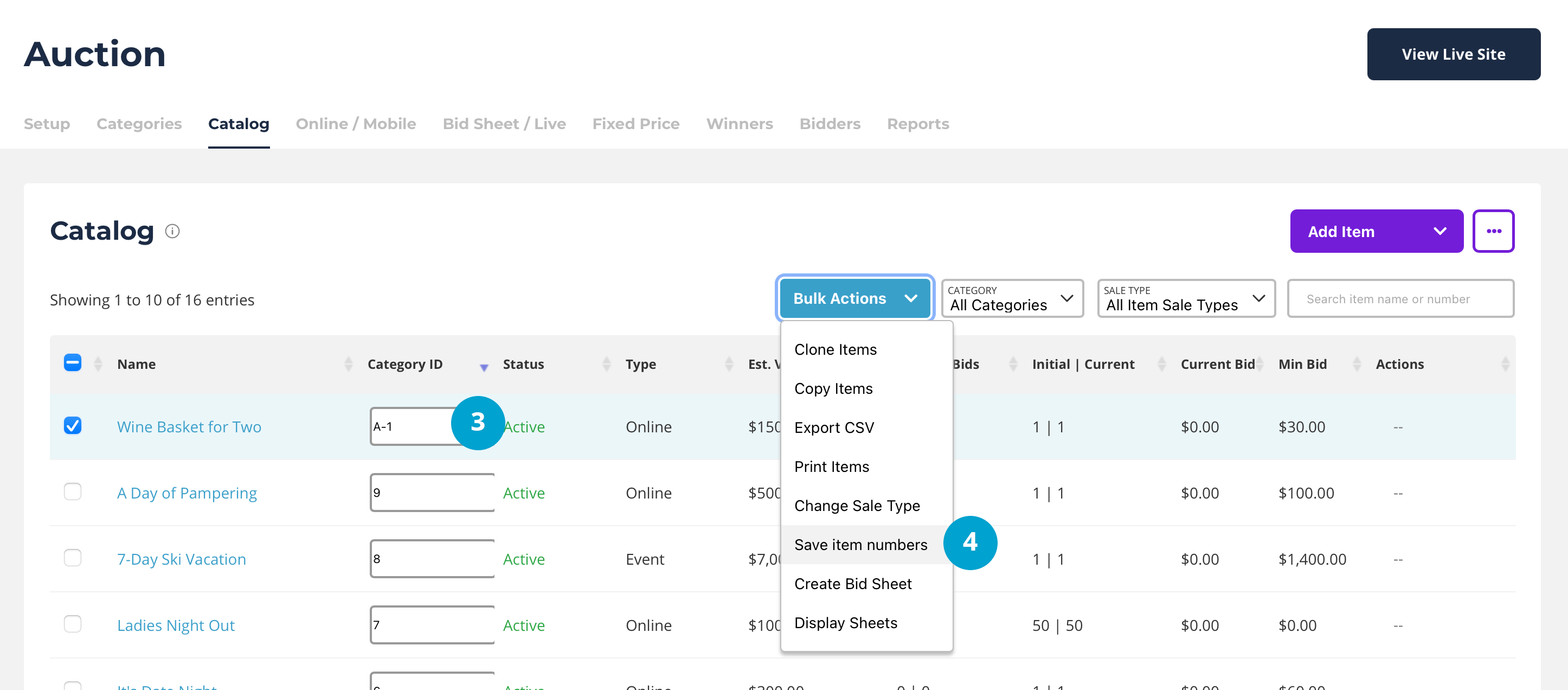Screen dimensions: 1568x690
Task: Click the Catalog info icon
Action: coord(172,232)
